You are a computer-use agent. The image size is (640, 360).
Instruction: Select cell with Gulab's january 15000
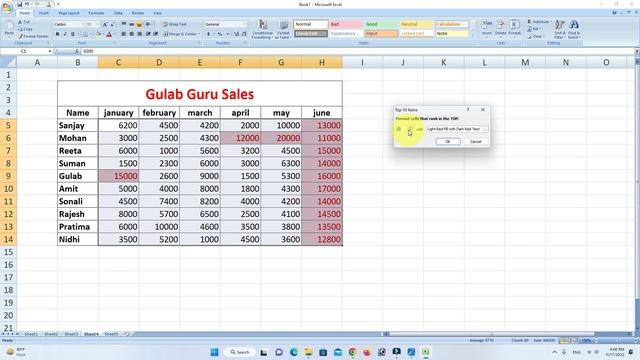118,176
